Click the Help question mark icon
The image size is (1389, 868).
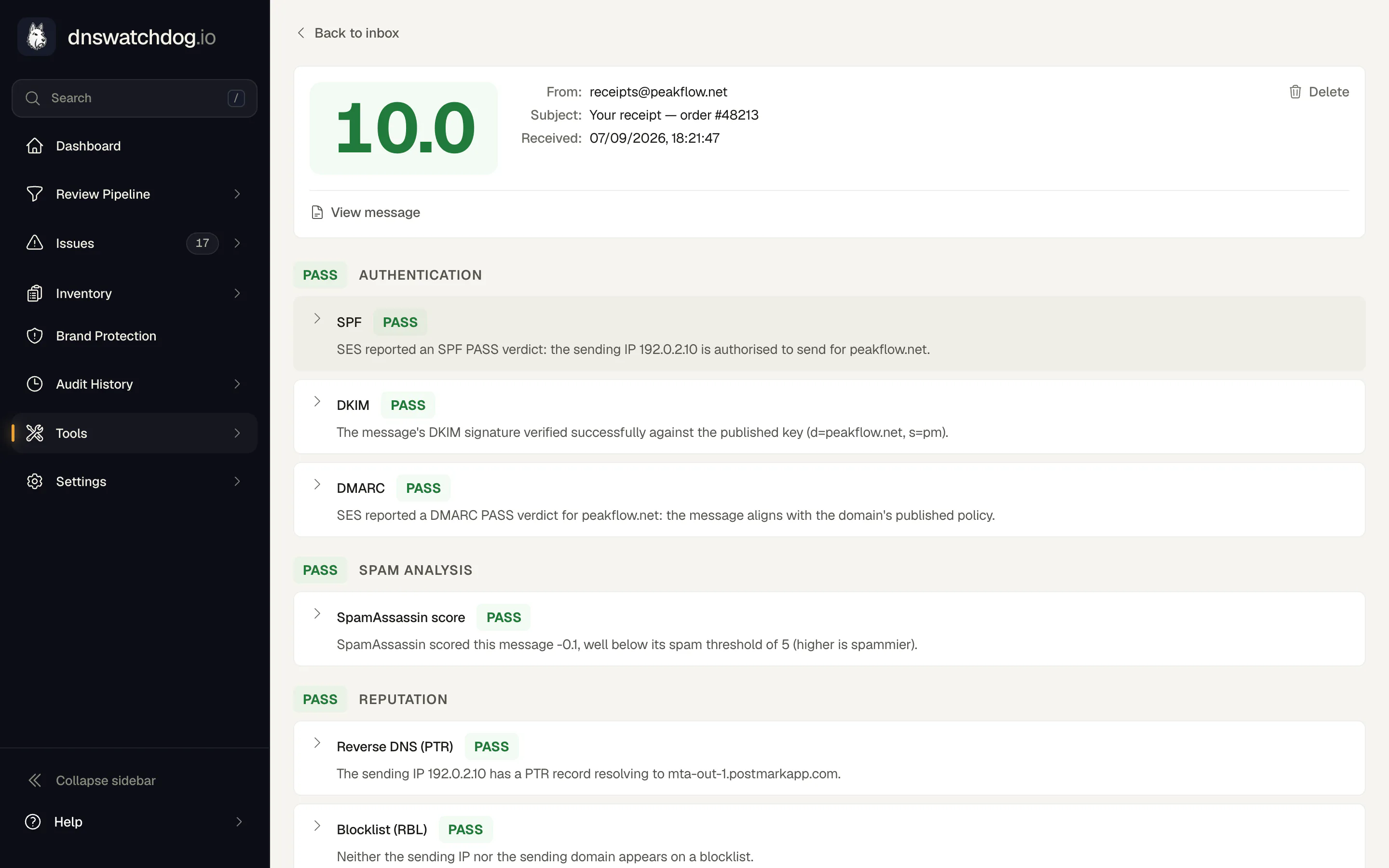[x=33, y=822]
